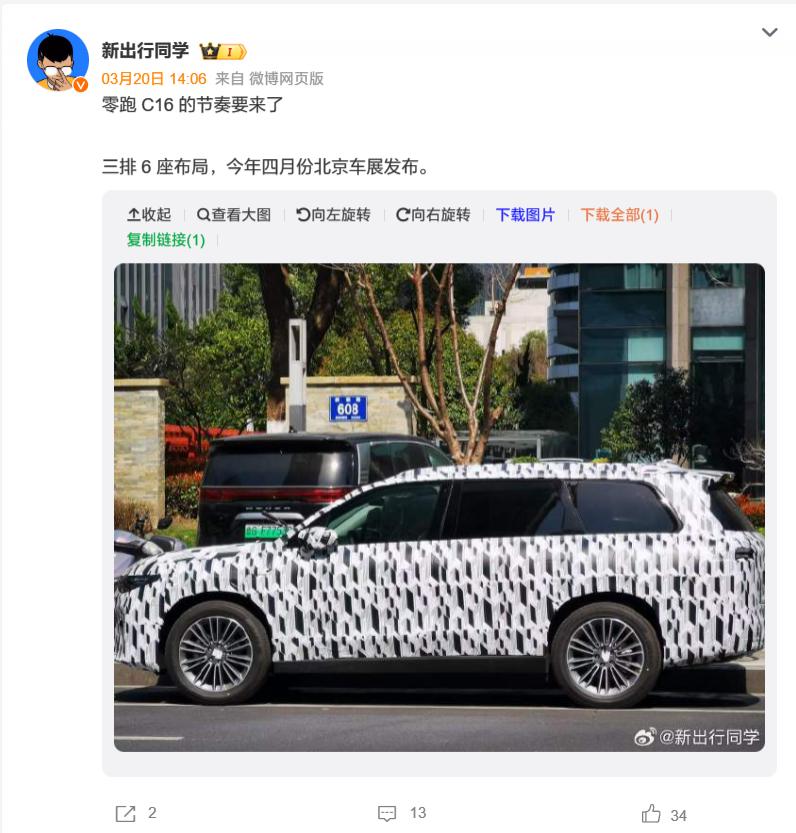
Task: Collapse the image with 收起
Action: tap(149, 215)
